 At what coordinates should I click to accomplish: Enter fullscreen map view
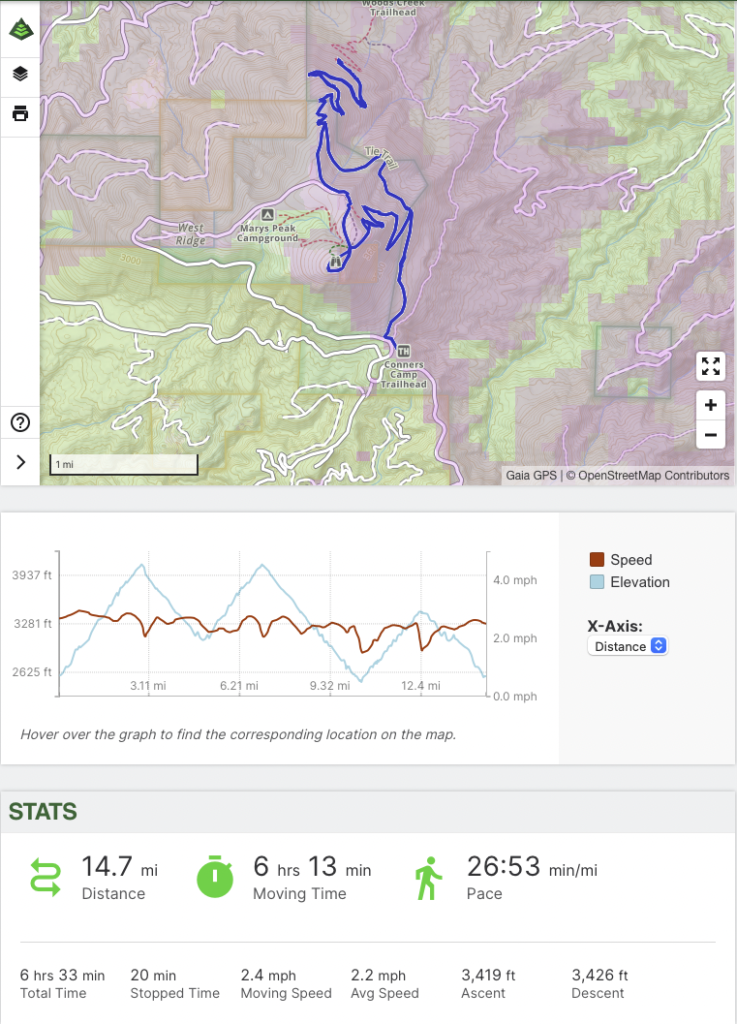(x=710, y=366)
